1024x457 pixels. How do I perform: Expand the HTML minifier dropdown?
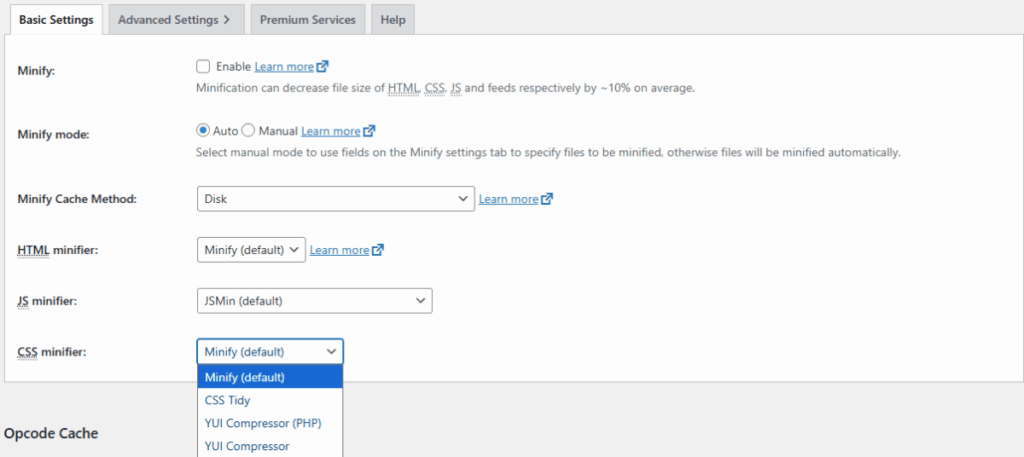pyautogui.click(x=251, y=250)
